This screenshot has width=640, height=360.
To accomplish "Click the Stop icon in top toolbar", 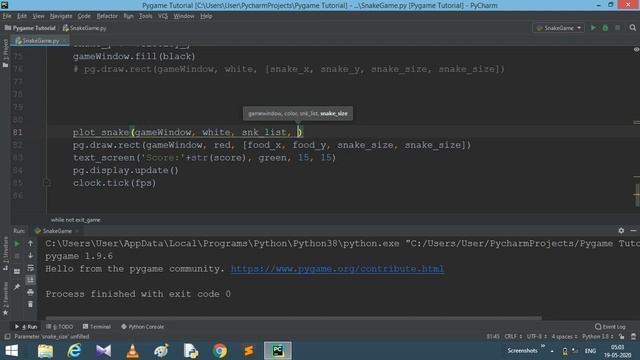I will tap(618, 28).
